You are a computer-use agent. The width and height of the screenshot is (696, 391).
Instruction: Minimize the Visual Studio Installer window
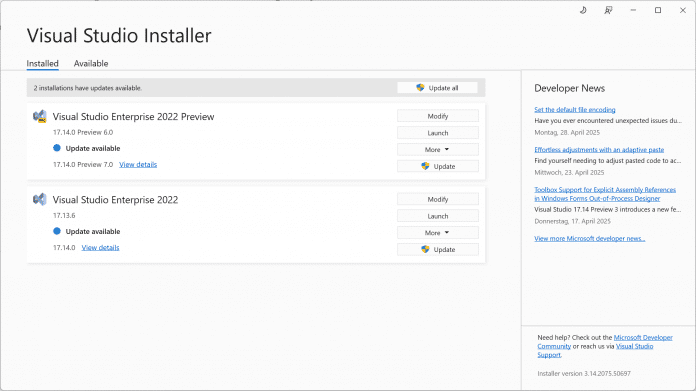pyautogui.click(x=633, y=10)
